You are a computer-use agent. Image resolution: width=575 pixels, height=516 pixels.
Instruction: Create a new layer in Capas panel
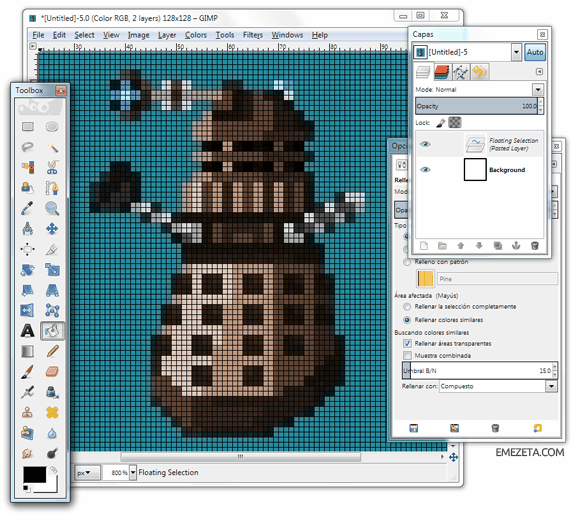pos(424,246)
